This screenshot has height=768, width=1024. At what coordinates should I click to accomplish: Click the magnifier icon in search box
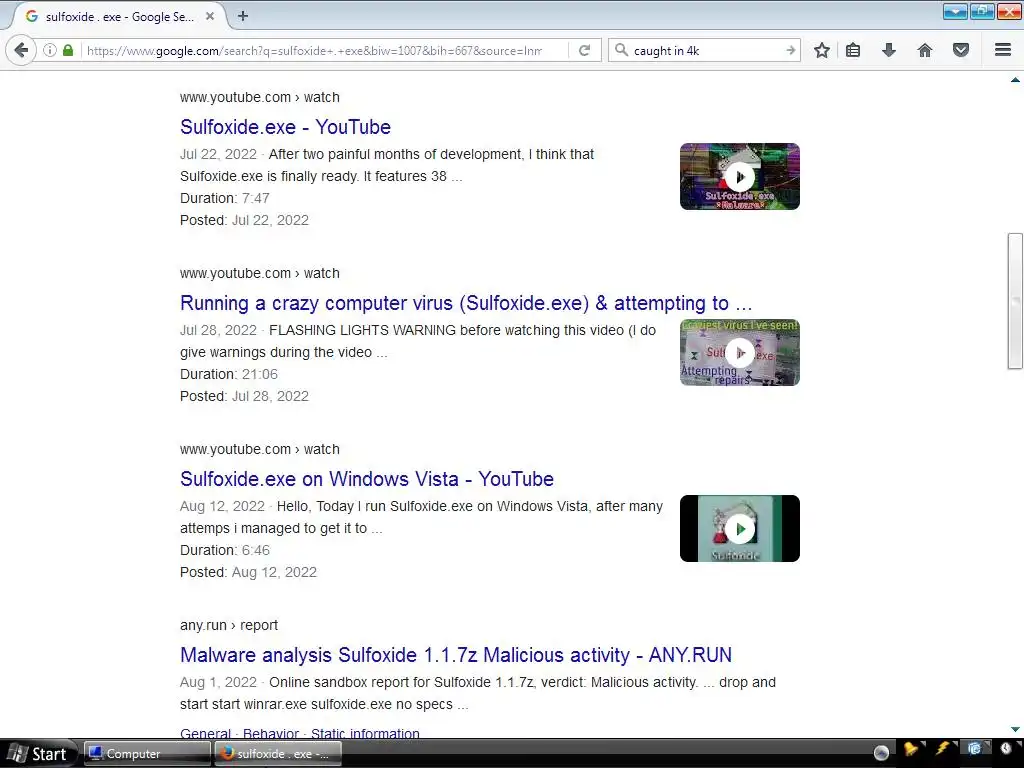click(x=621, y=50)
